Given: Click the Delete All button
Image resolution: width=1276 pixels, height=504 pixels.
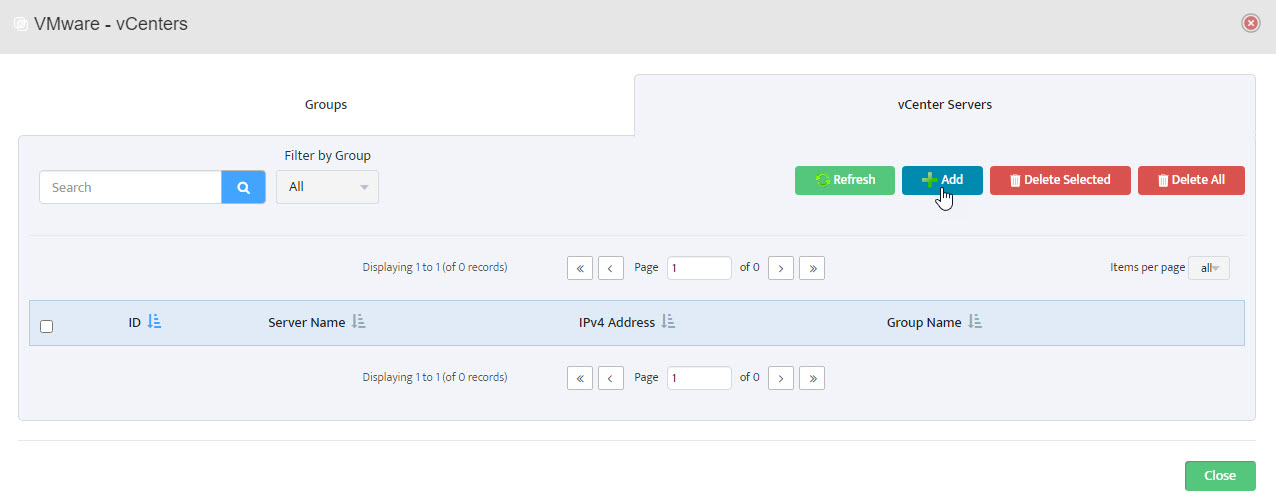Looking at the screenshot, I should coord(1191,180).
